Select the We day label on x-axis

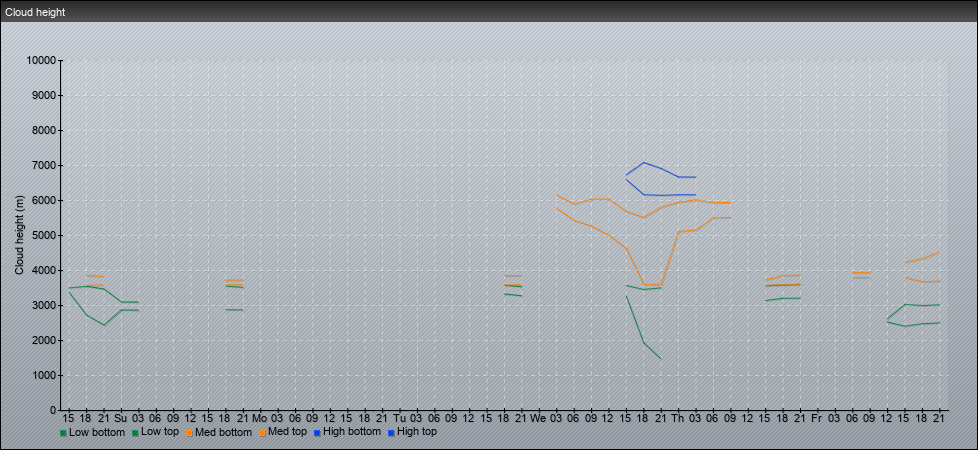(x=538, y=418)
